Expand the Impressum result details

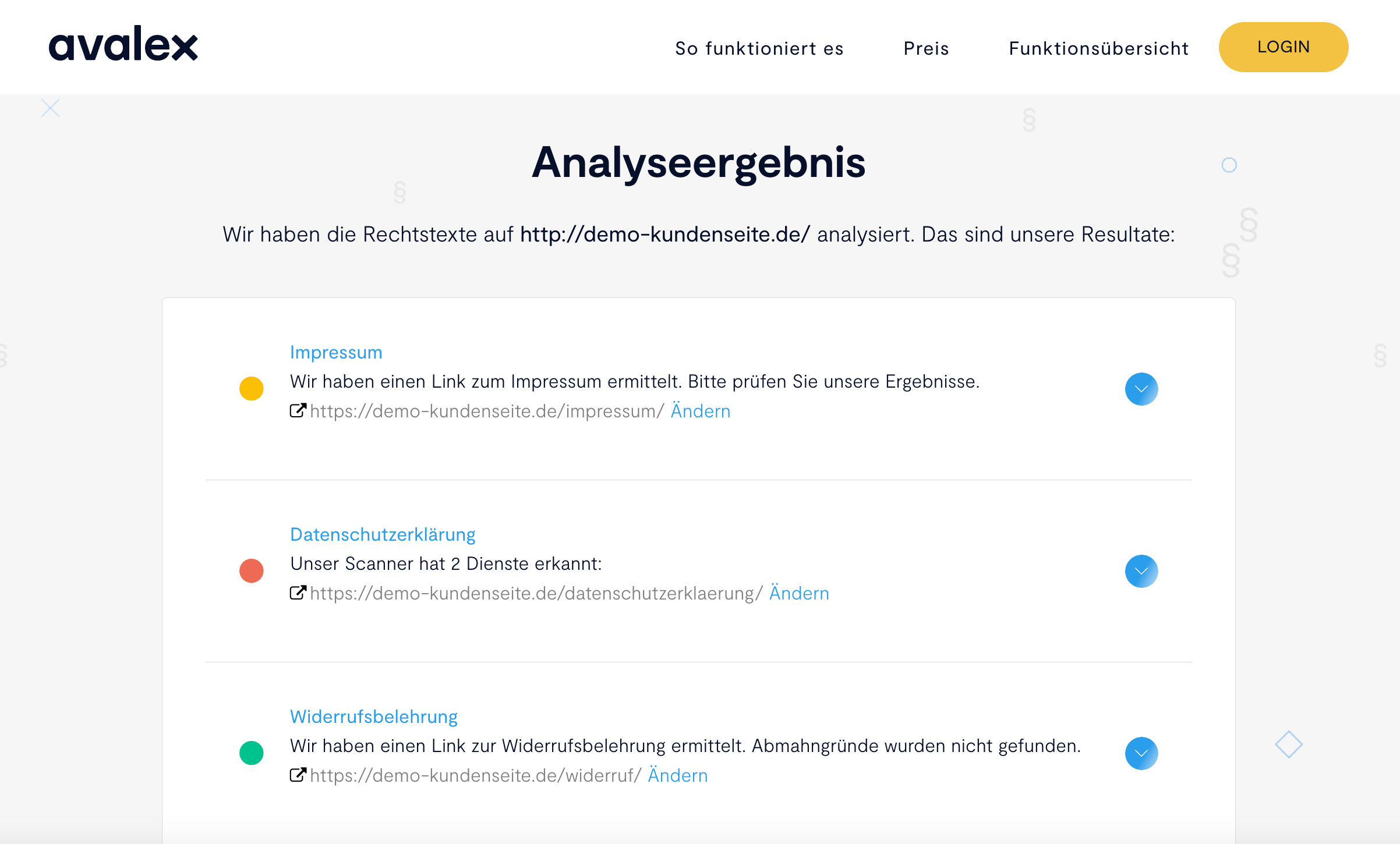pyautogui.click(x=1141, y=389)
